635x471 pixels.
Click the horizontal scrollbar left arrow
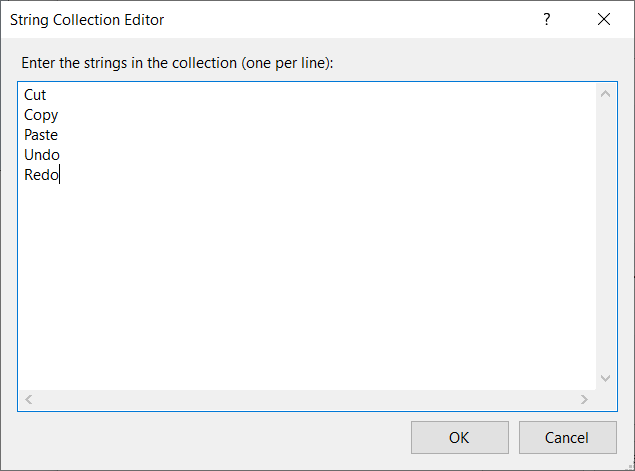[29, 400]
